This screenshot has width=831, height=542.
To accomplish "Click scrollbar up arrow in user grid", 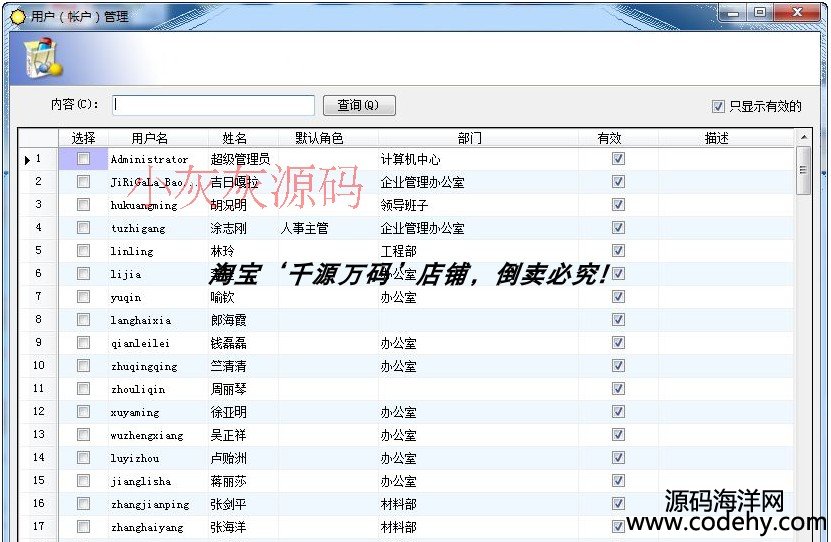I will [x=803, y=137].
